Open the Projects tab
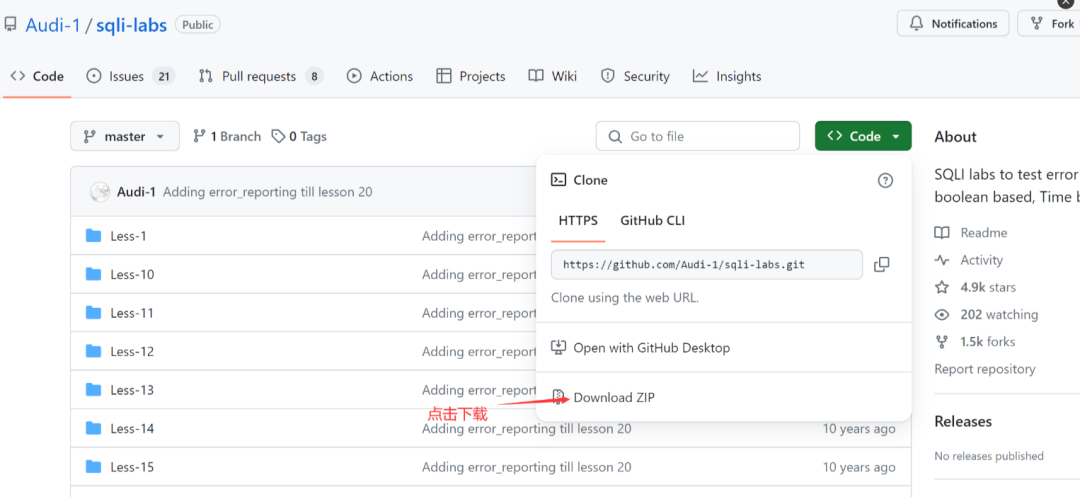 click(x=471, y=76)
